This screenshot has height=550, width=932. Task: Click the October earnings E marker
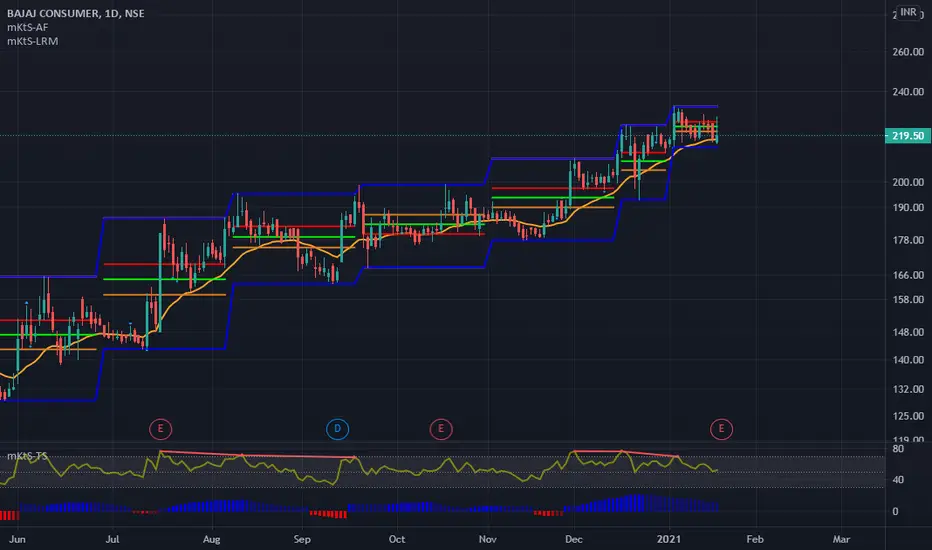[x=441, y=429]
